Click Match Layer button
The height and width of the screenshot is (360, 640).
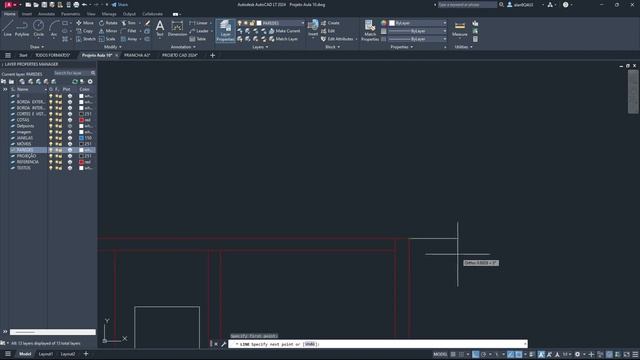coord(283,39)
